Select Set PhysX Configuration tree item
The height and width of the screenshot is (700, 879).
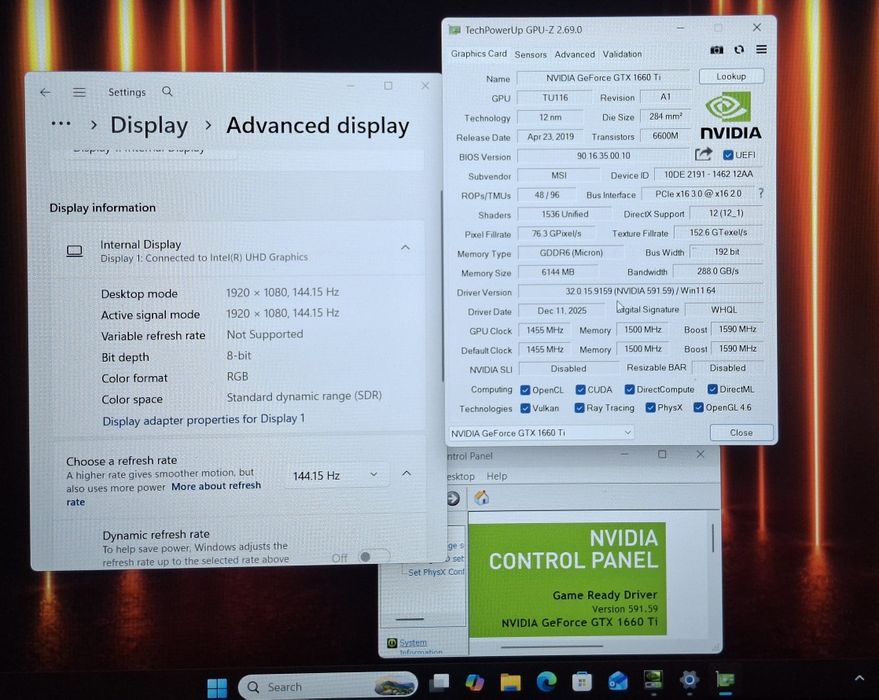click(x=436, y=572)
